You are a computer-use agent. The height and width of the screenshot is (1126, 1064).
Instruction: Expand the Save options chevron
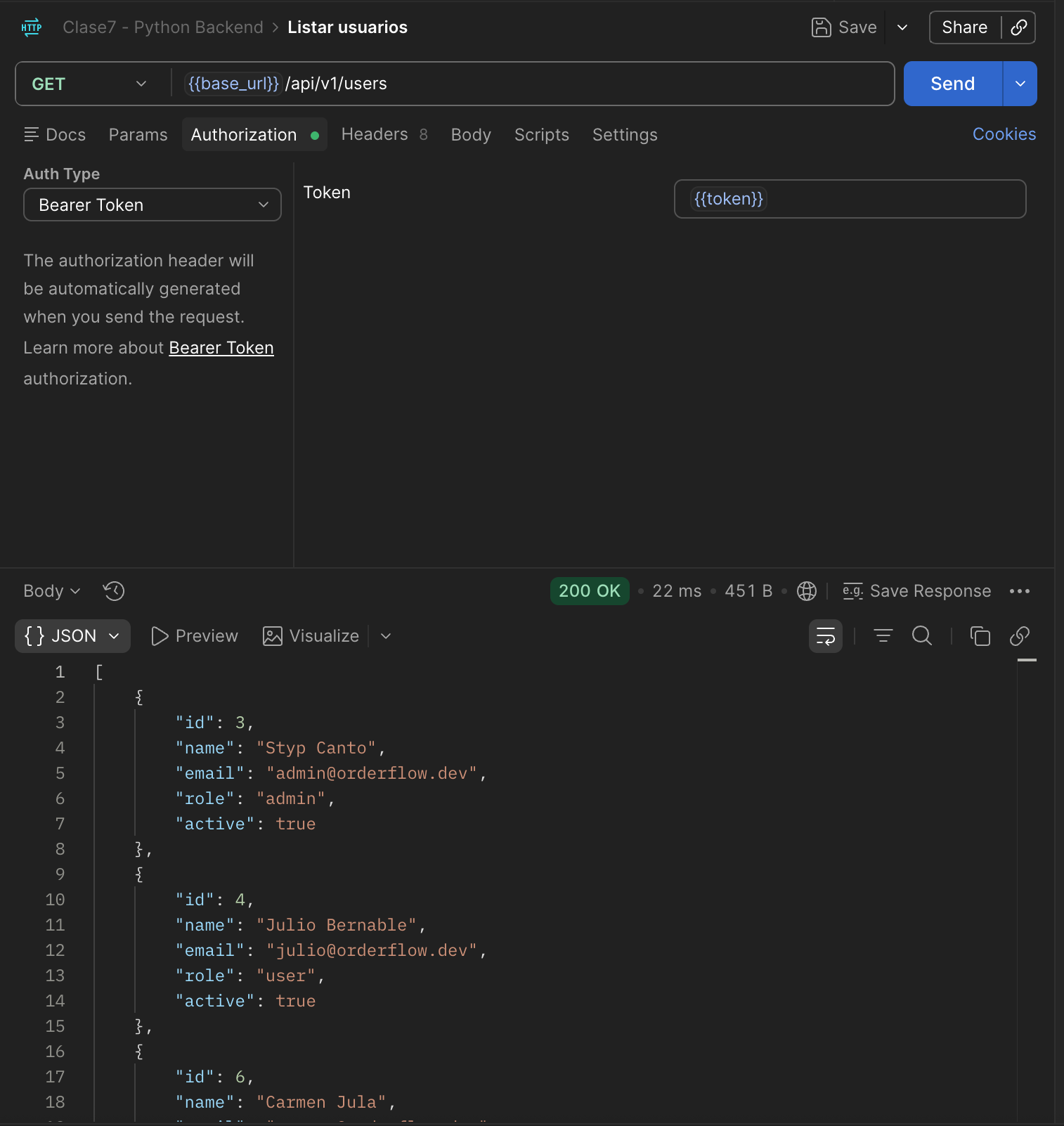tap(902, 27)
